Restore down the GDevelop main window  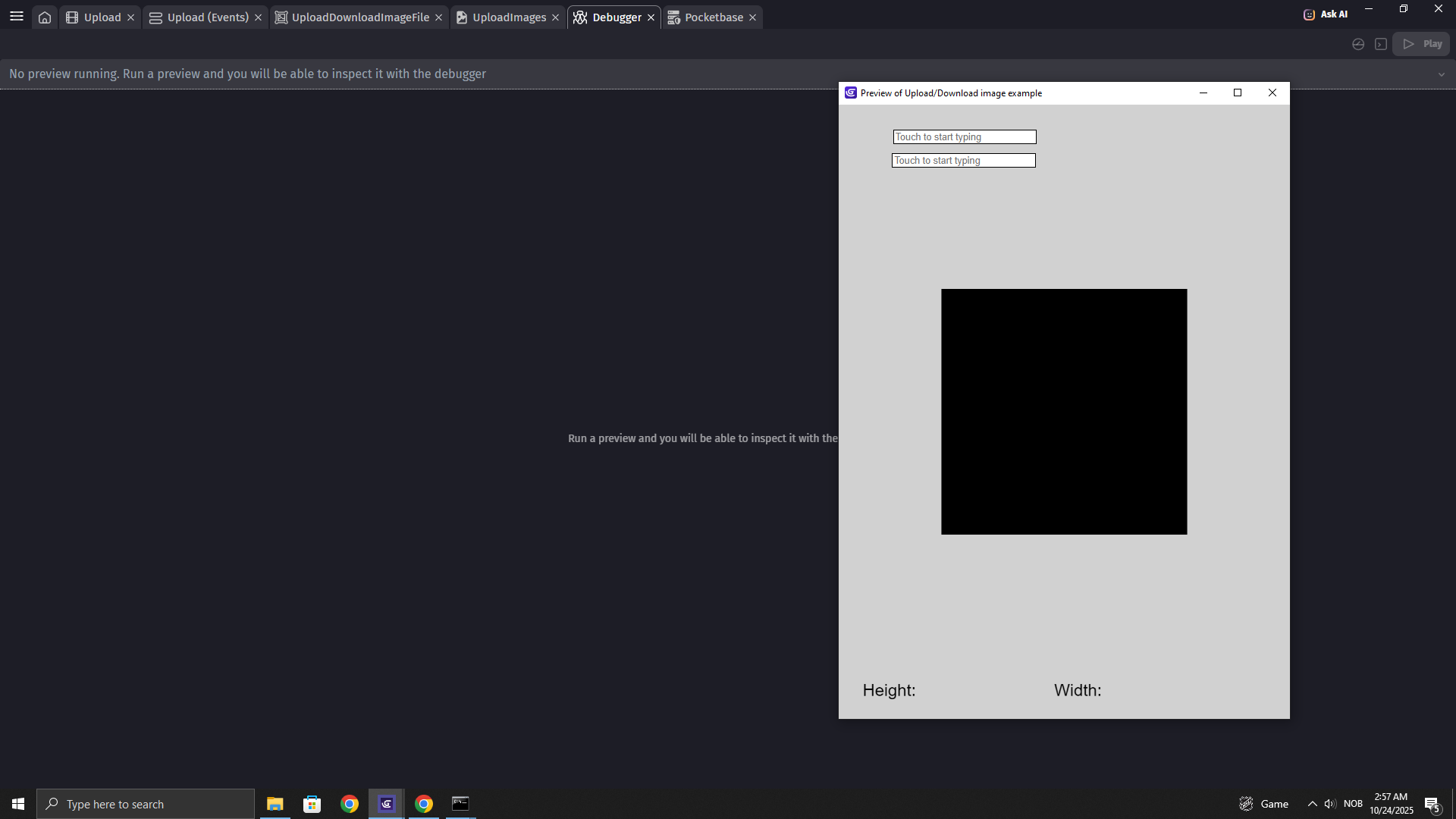pos(1404,9)
